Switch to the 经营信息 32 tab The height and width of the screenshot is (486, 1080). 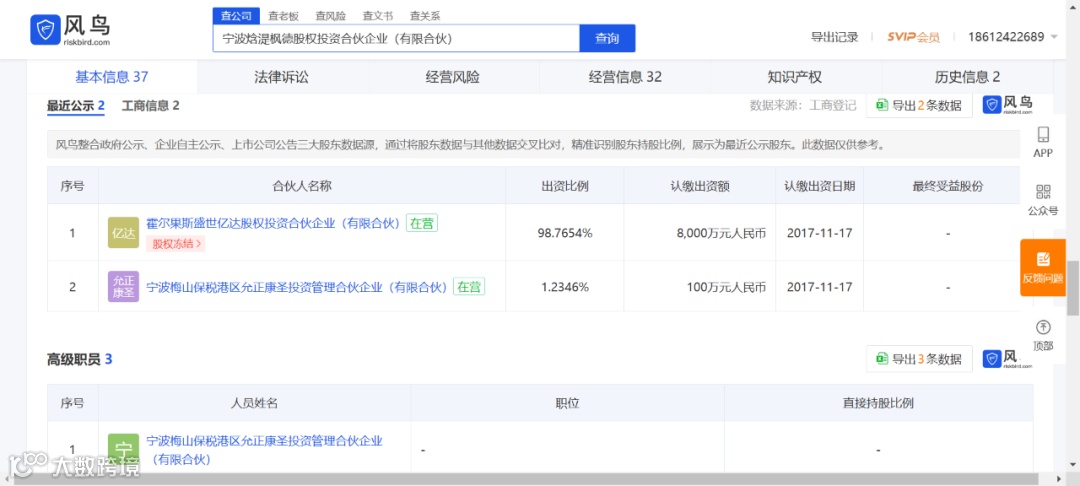(x=625, y=77)
